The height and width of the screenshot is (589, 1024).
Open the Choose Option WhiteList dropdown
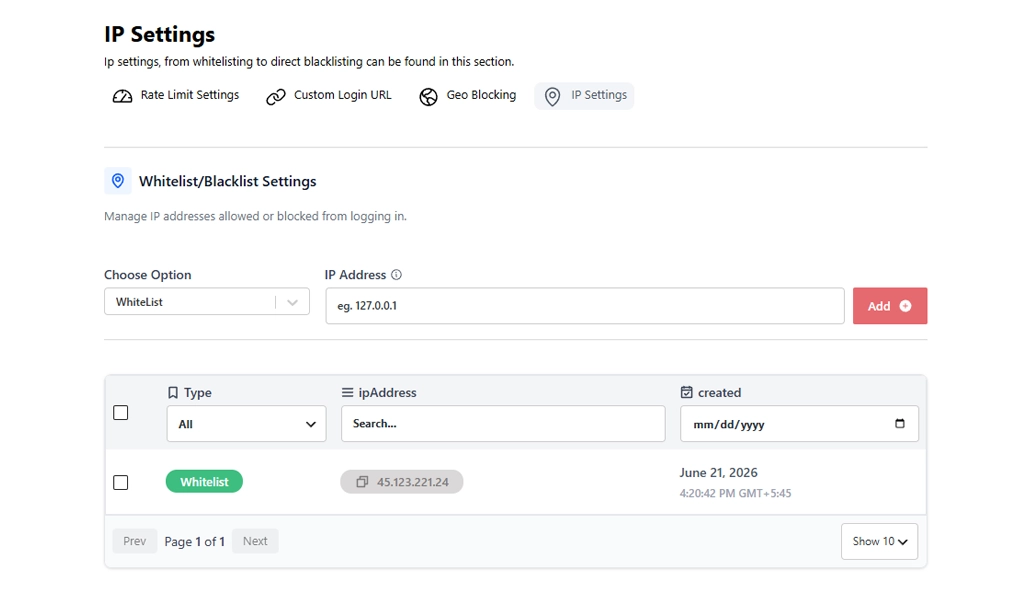click(x=206, y=302)
